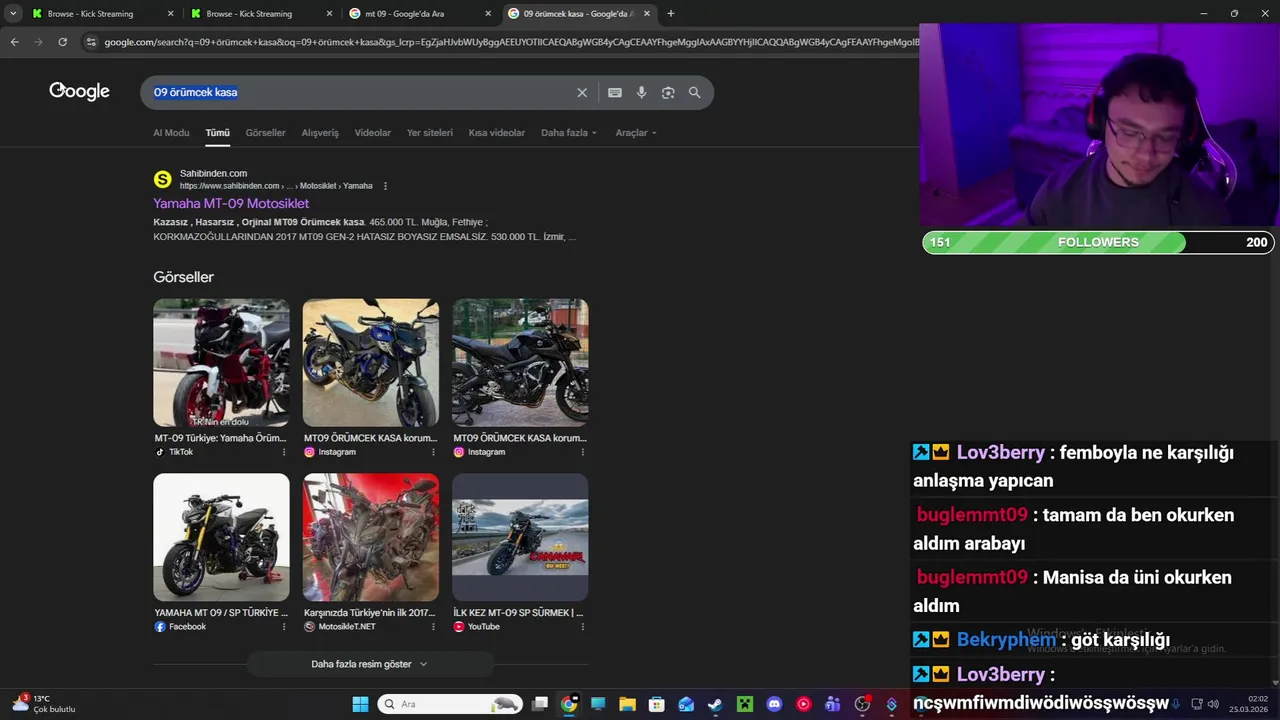Screen dimensions: 1280x720
Task: Open the site information icon in address bar
Action: click(91, 42)
